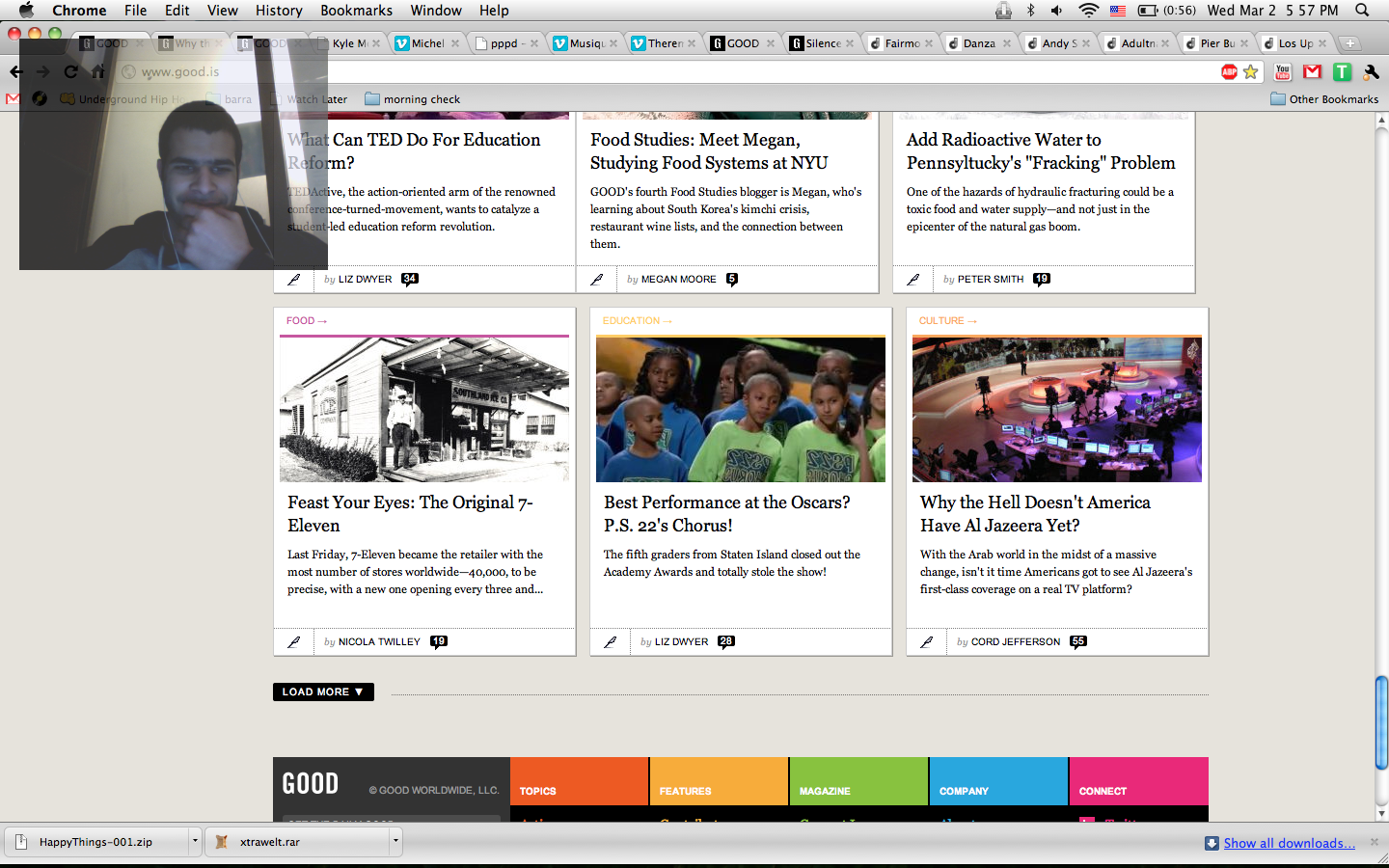Open the Bookmarks menu
Screen dimensions: 1389x868
(x=356, y=11)
